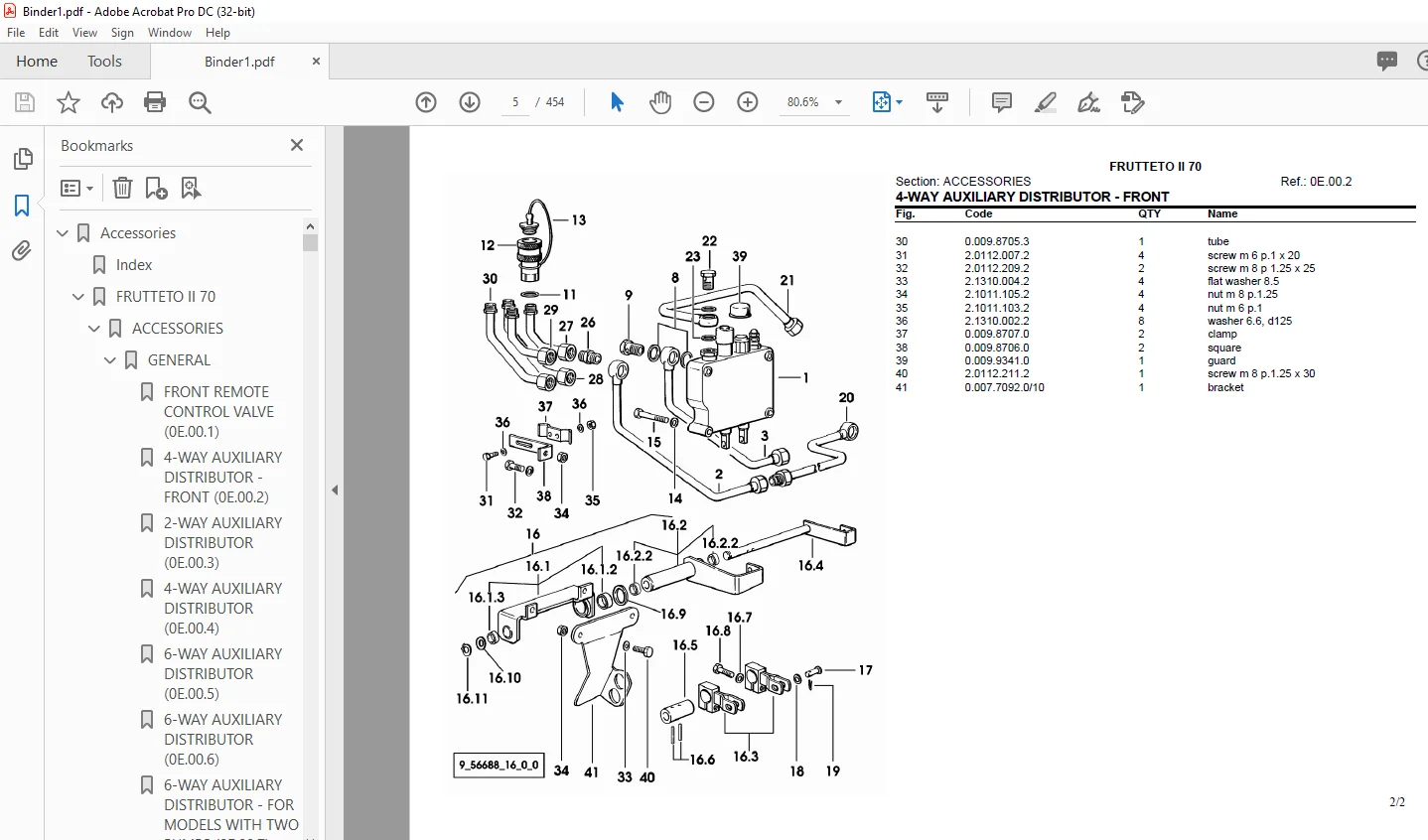1428x840 pixels.
Task: Collapse the FRUTTETO II 70 bookmark
Action: (x=78, y=297)
